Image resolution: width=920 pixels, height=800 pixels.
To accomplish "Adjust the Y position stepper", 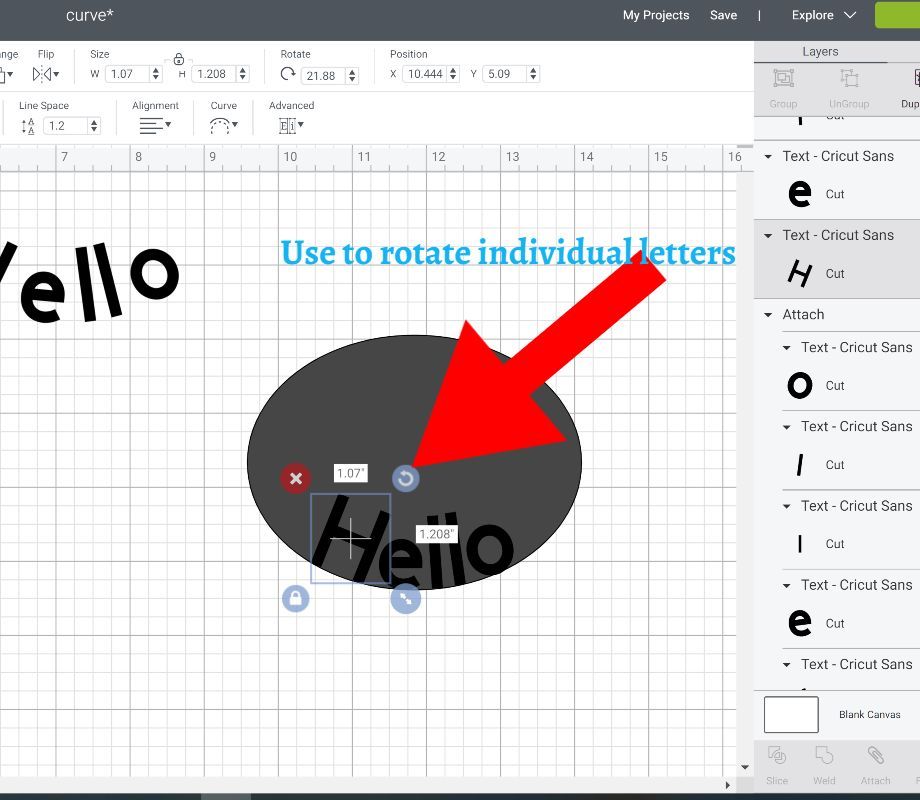I will point(533,74).
